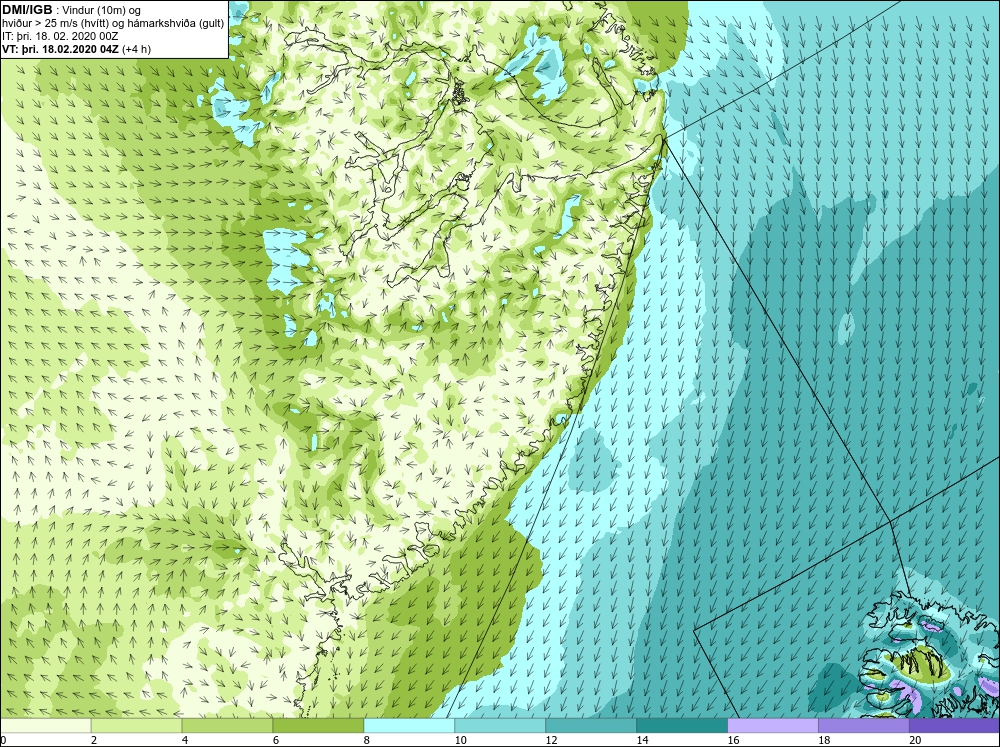Click the 'VT: þri. 18.02.2020 04Z' text
The width and height of the screenshot is (1000, 747).
(x=61, y=49)
